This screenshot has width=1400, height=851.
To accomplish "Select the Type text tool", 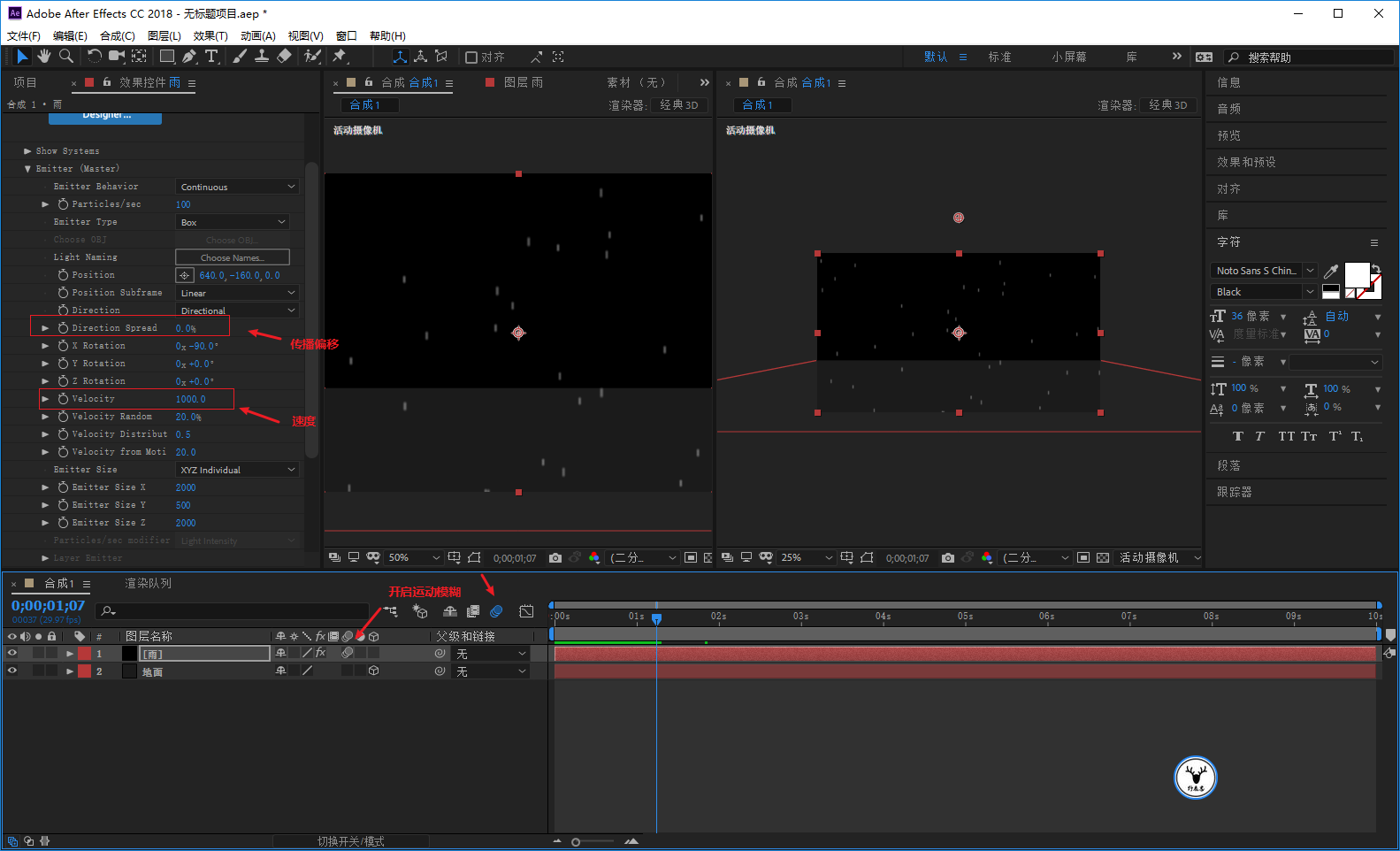I will [x=212, y=57].
